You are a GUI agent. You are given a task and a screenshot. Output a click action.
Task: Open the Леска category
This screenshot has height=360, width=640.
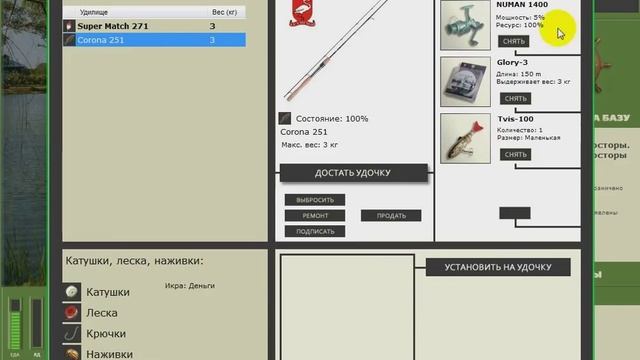102,313
